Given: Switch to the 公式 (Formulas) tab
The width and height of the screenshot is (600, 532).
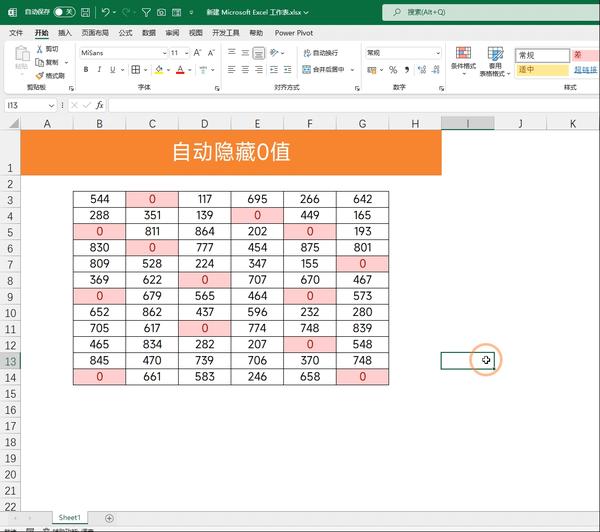Looking at the screenshot, I should (125, 33).
